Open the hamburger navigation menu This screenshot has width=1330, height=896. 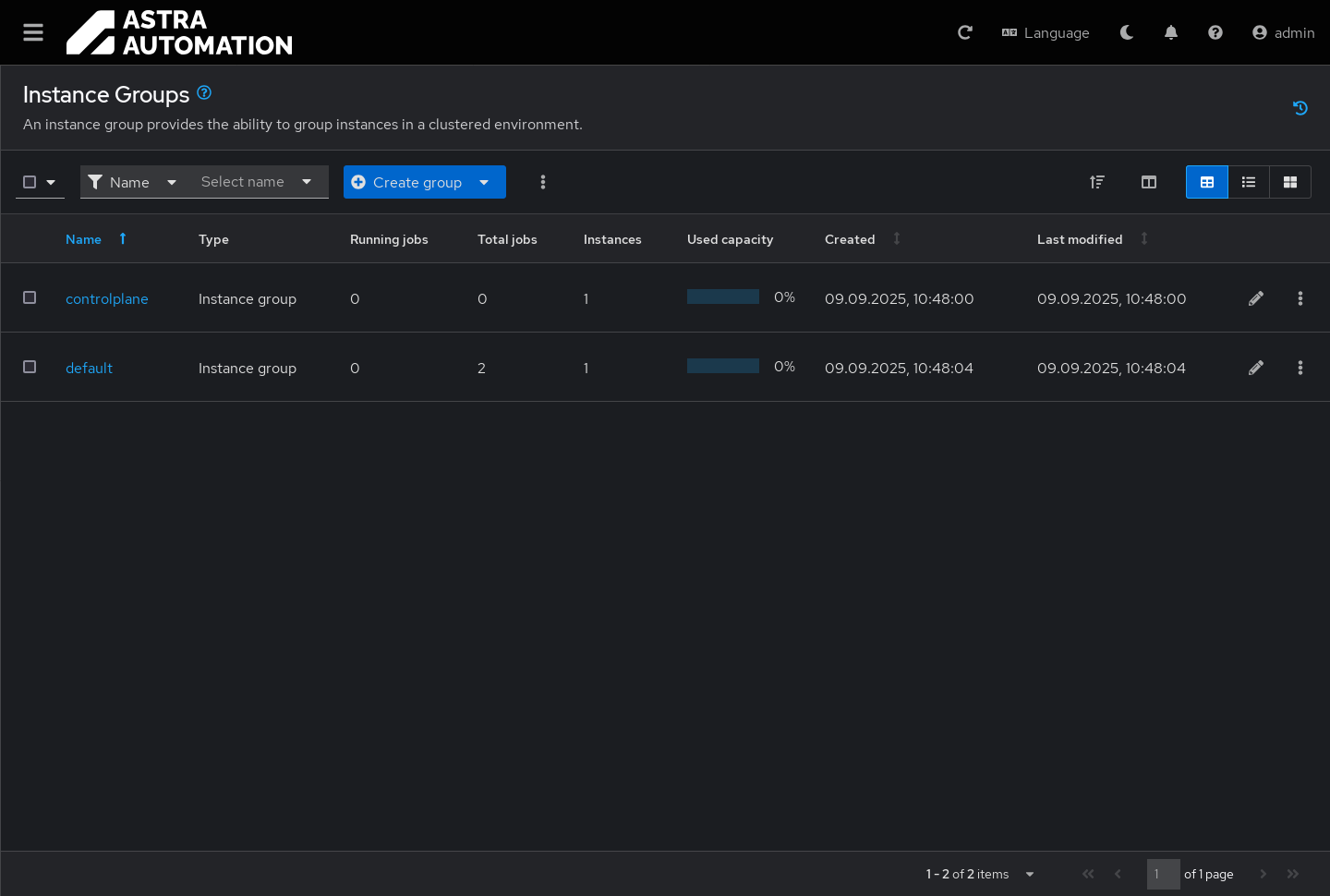click(33, 32)
